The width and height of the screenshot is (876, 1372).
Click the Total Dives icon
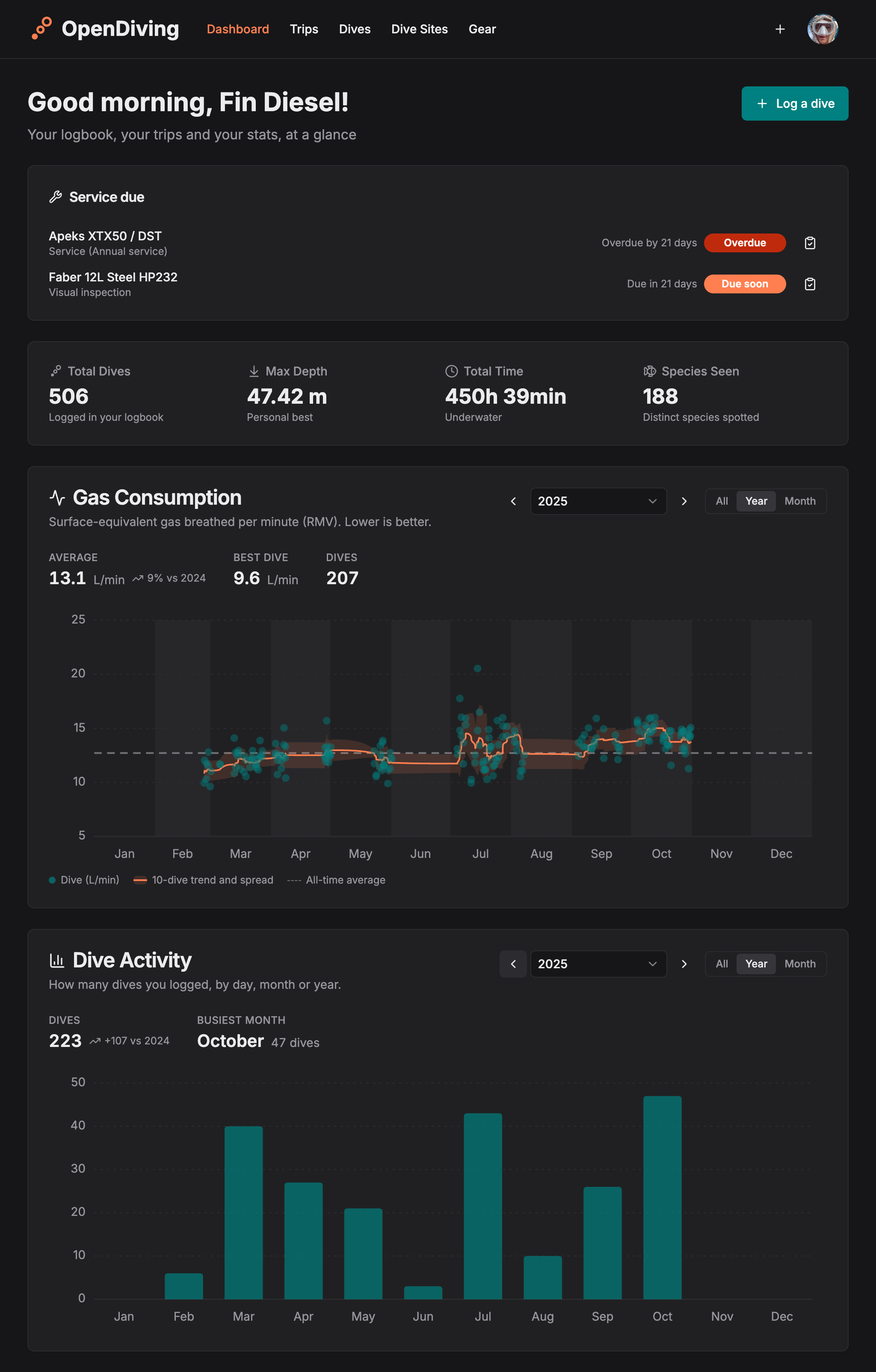(55, 372)
